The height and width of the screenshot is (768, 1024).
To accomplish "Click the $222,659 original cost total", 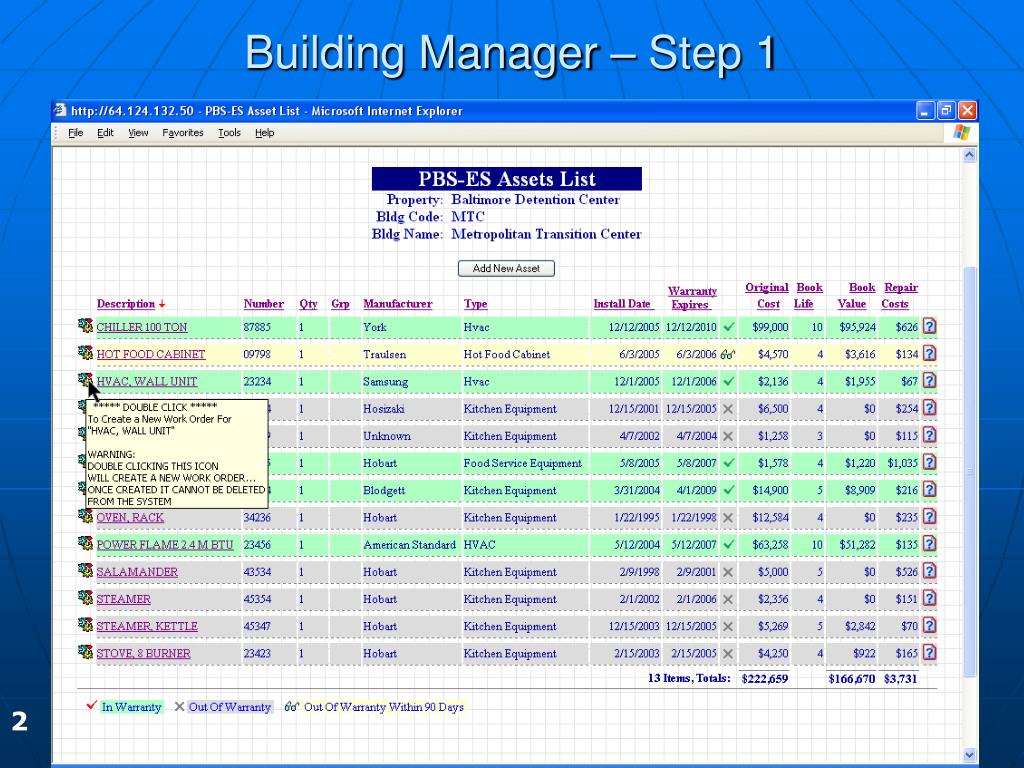I will [765, 679].
